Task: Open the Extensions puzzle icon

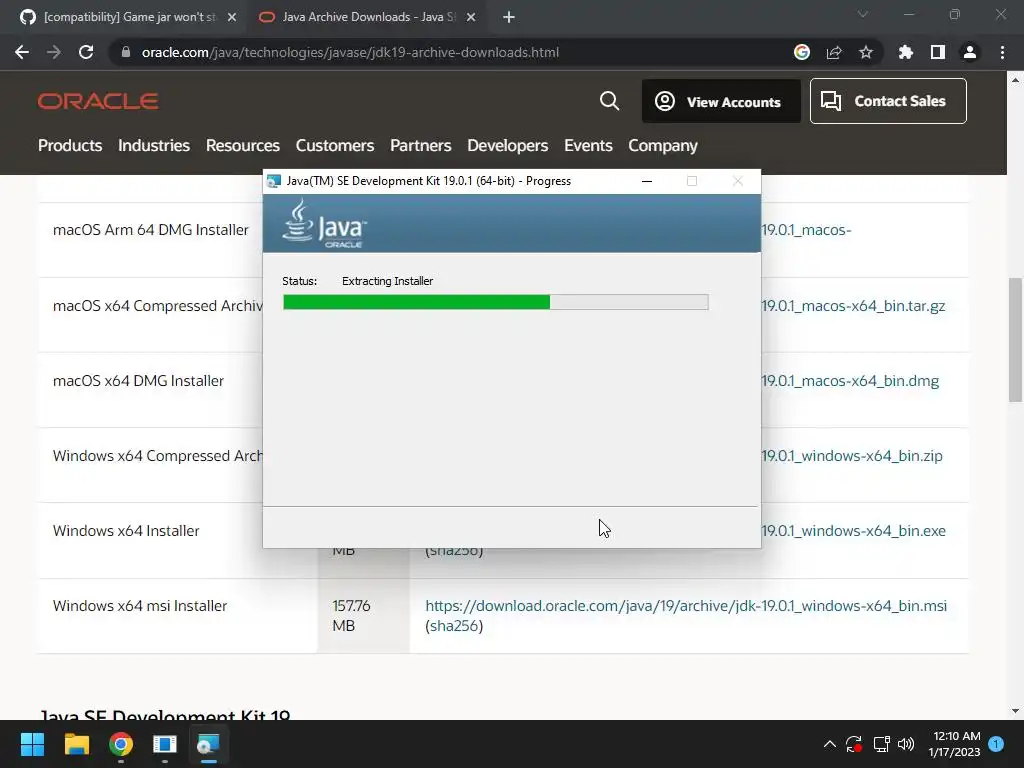Action: pyautogui.click(x=906, y=52)
